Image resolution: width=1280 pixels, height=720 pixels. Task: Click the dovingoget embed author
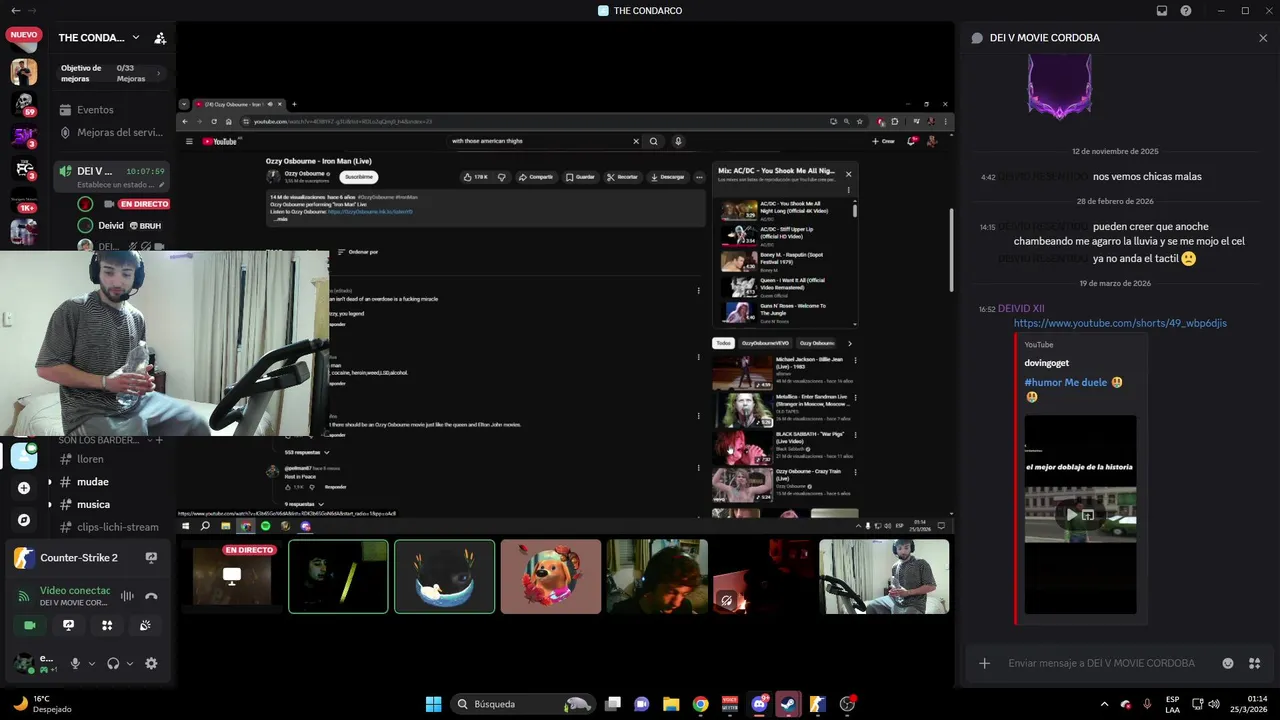[x=1046, y=363]
